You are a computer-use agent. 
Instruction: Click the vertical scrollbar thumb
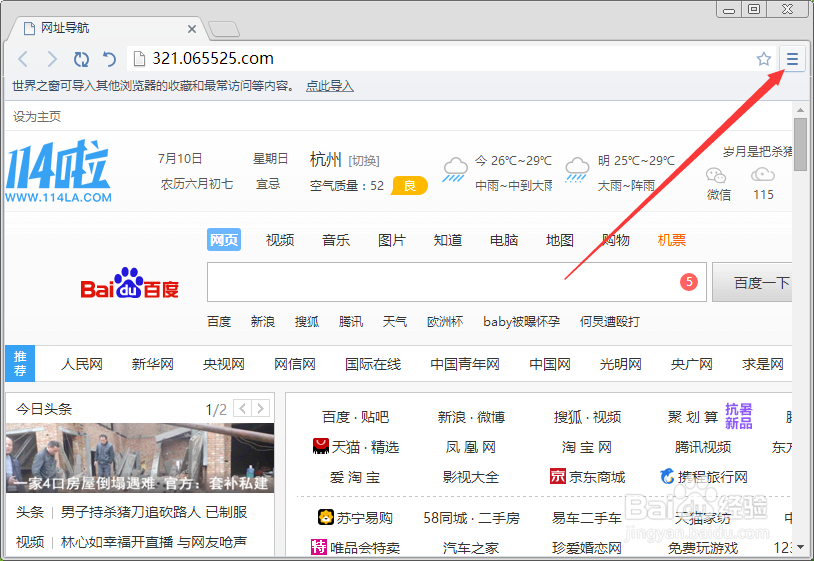[800, 144]
